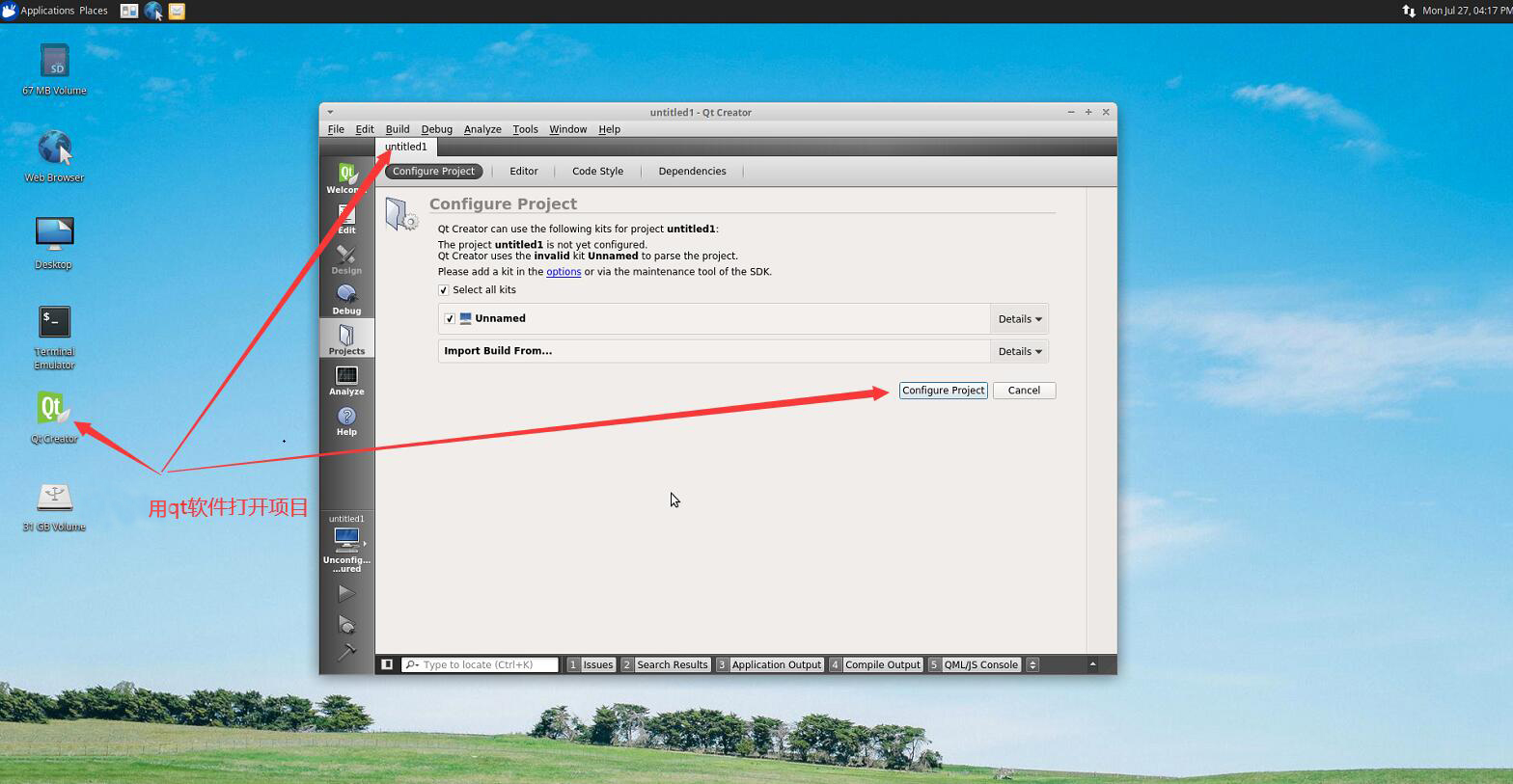Open the QML/JS Console pane
This screenshot has height=784, width=1513.
974,664
